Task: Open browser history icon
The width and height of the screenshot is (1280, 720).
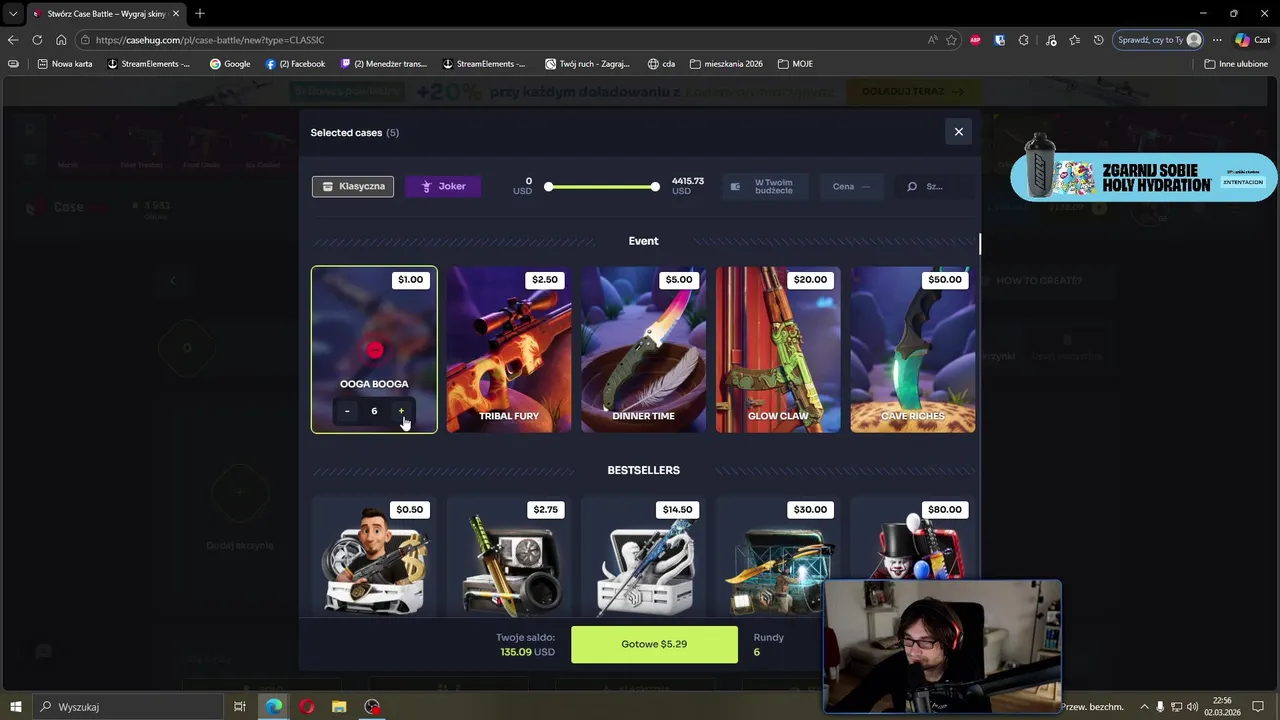Action: [x=1098, y=40]
